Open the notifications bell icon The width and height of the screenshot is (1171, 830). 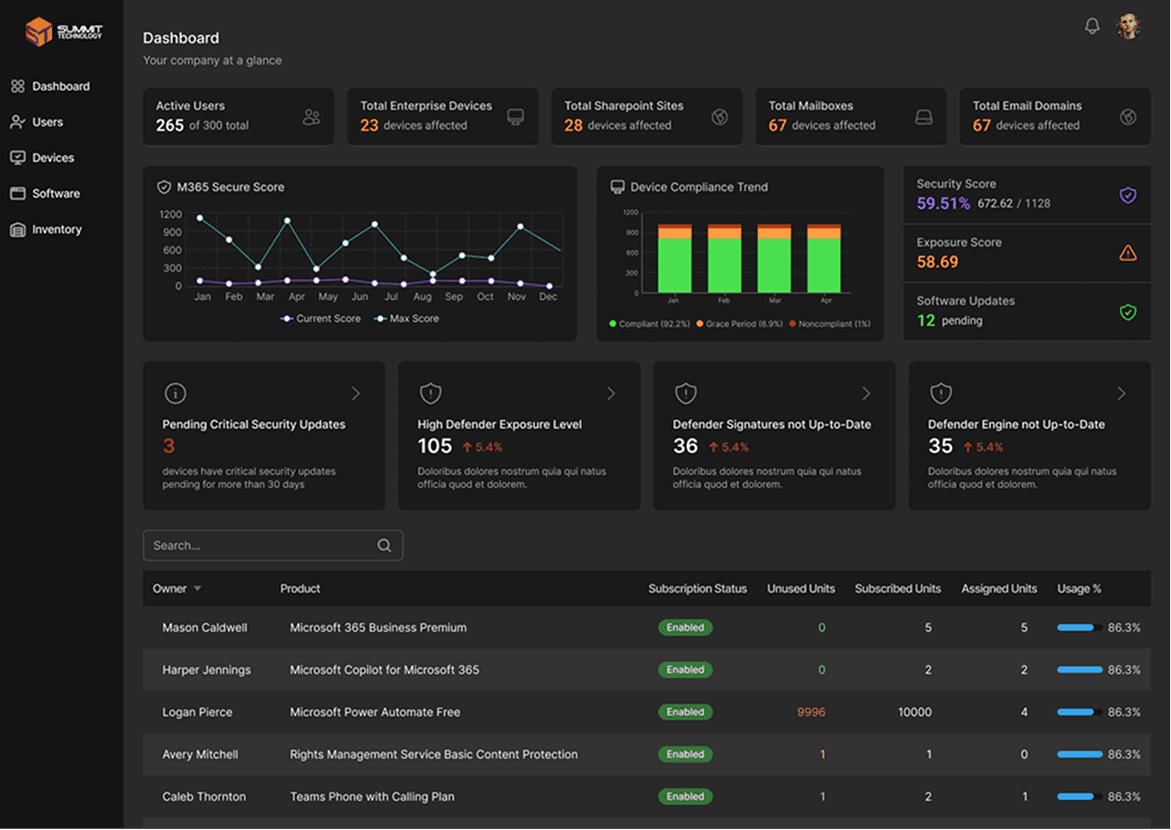pyautogui.click(x=1092, y=27)
